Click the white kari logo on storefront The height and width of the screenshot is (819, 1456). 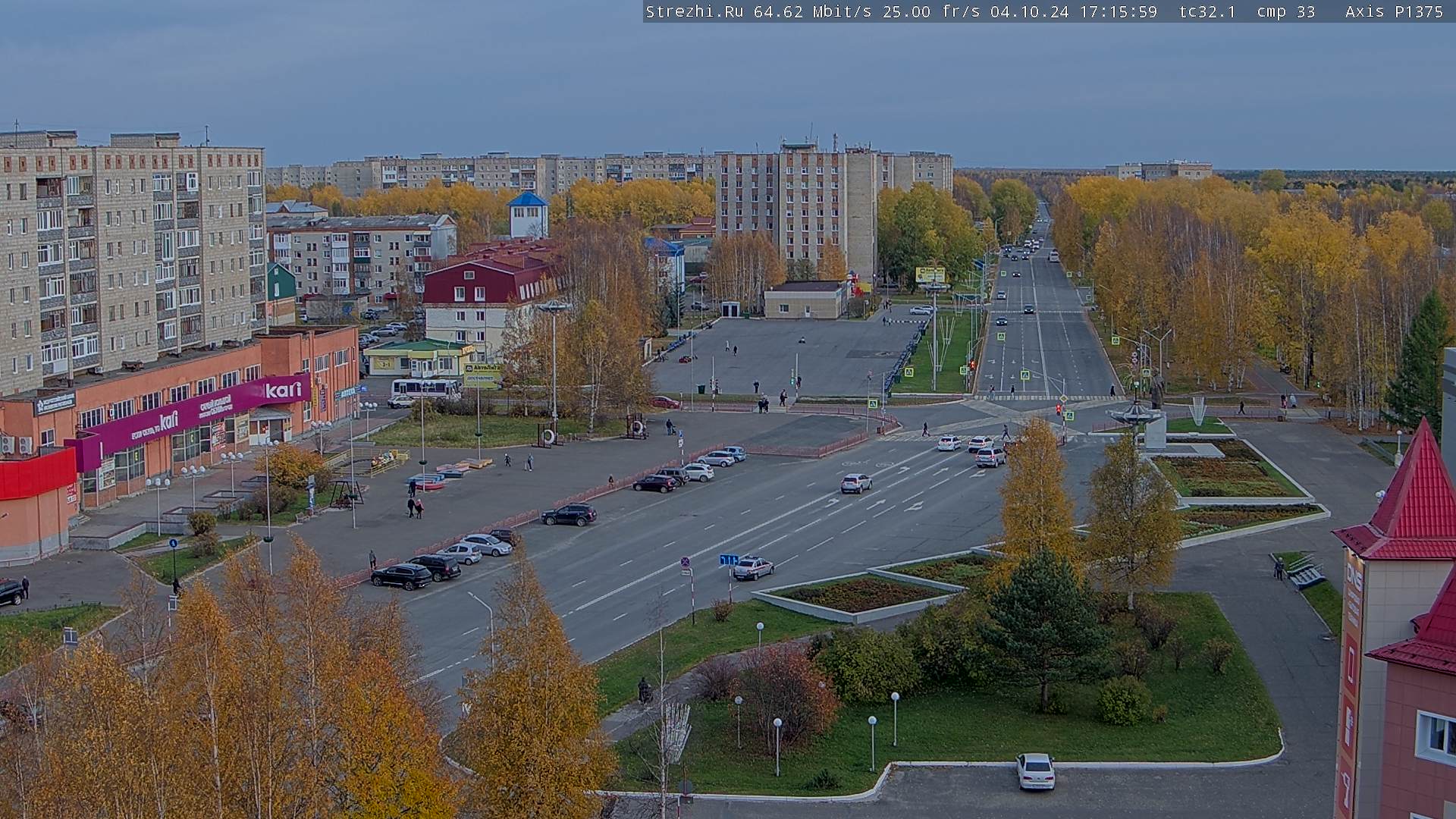click(x=284, y=390)
